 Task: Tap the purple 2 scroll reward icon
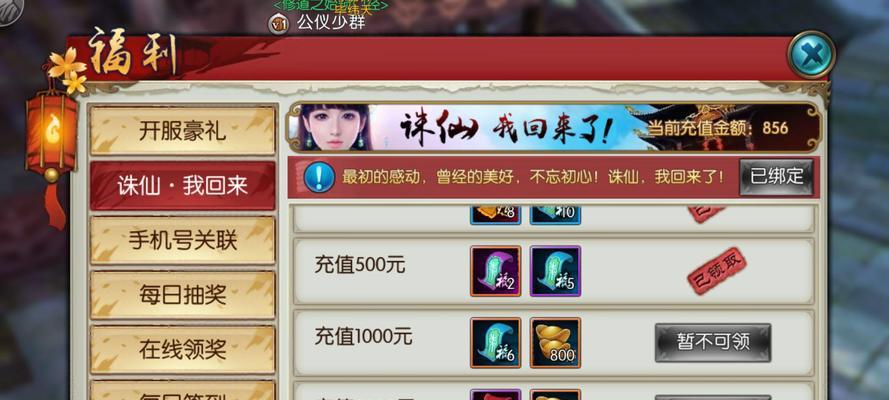[496, 271]
